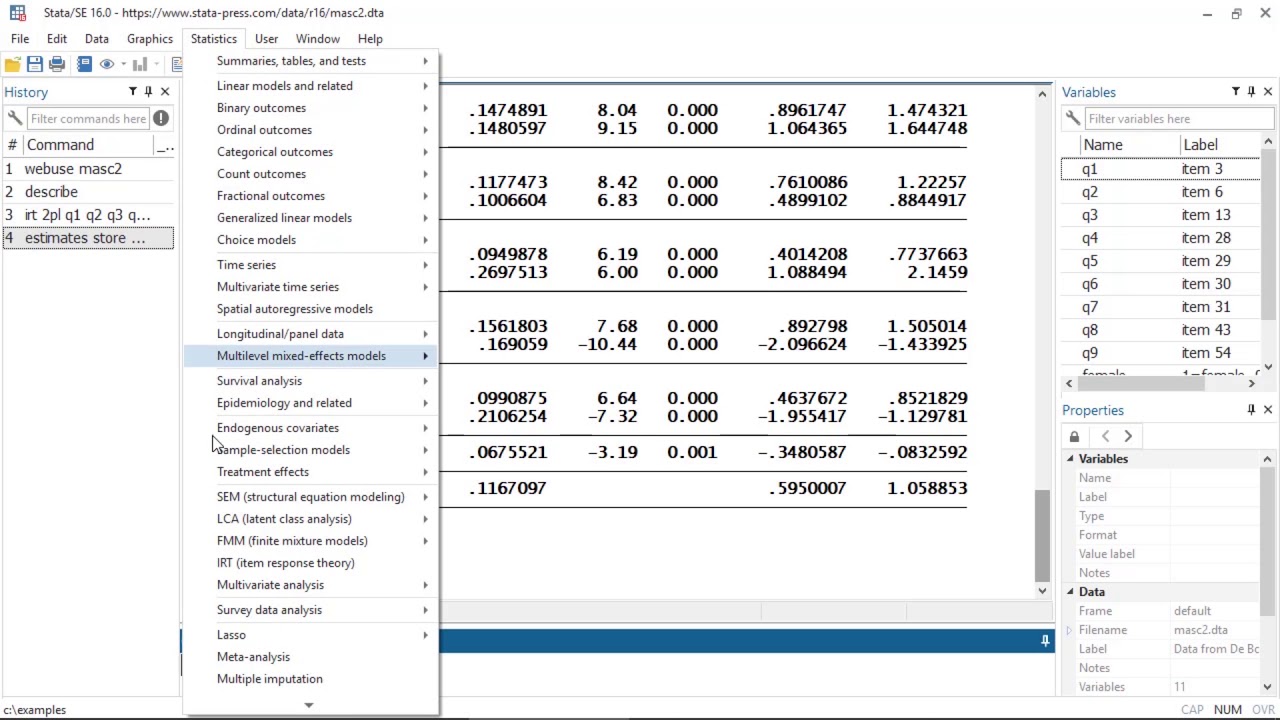The width and height of the screenshot is (1280, 720).
Task: Go to next variable in Properties
Action: click(1128, 436)
